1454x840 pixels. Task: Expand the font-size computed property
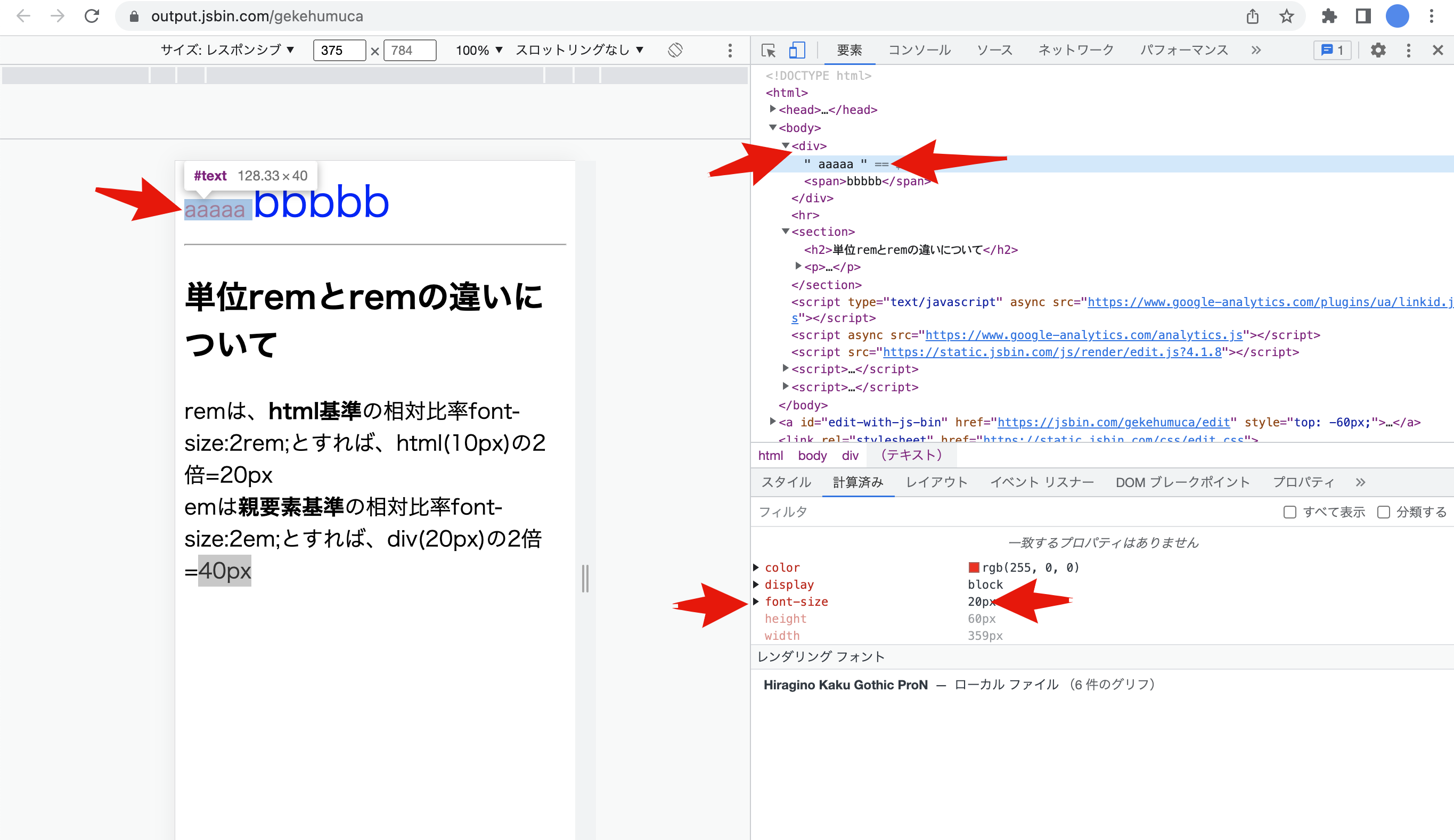point(756,602)
